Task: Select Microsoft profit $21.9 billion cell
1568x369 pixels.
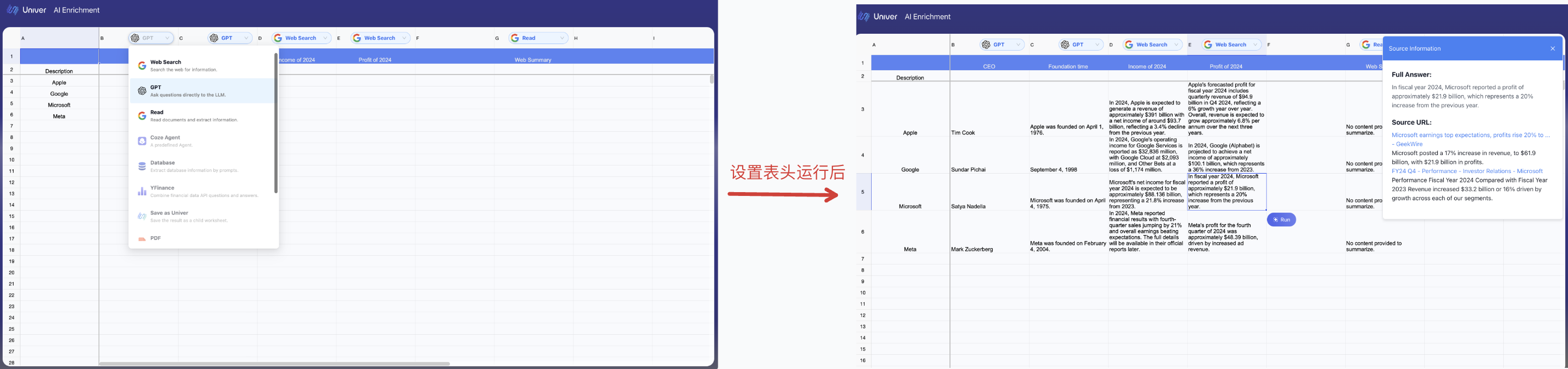Action: pos(1227,193)
